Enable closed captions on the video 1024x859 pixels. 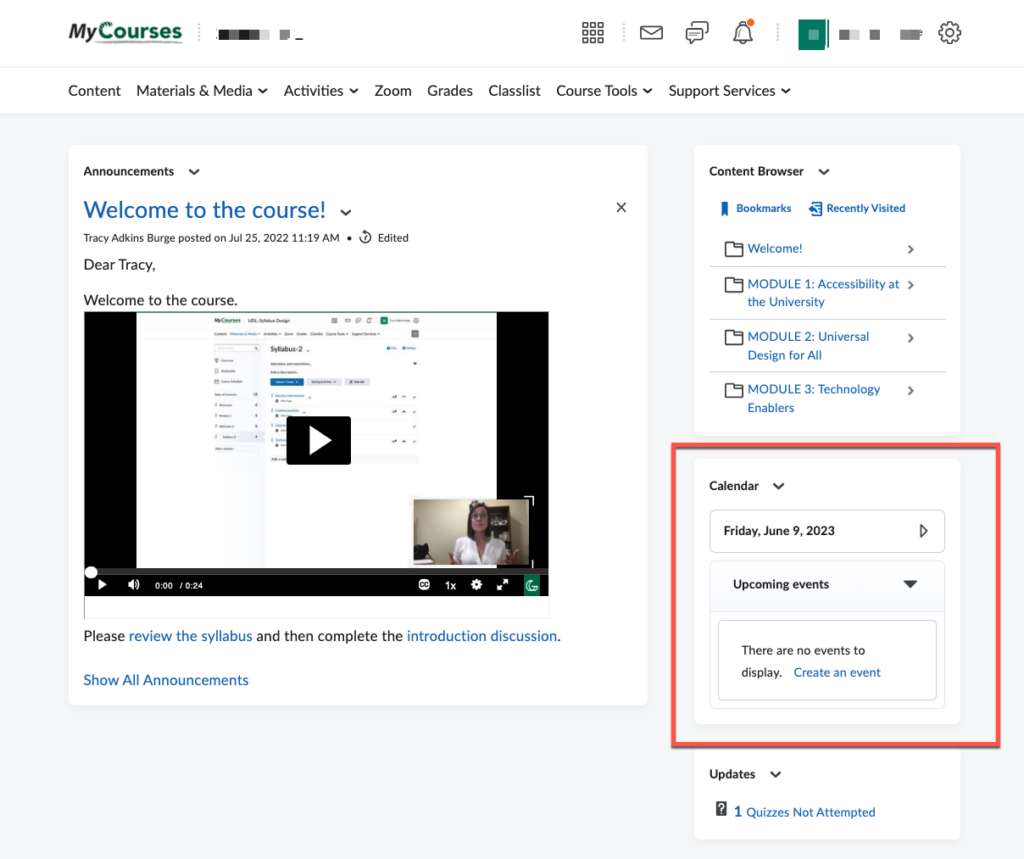(x=423, y=585)
